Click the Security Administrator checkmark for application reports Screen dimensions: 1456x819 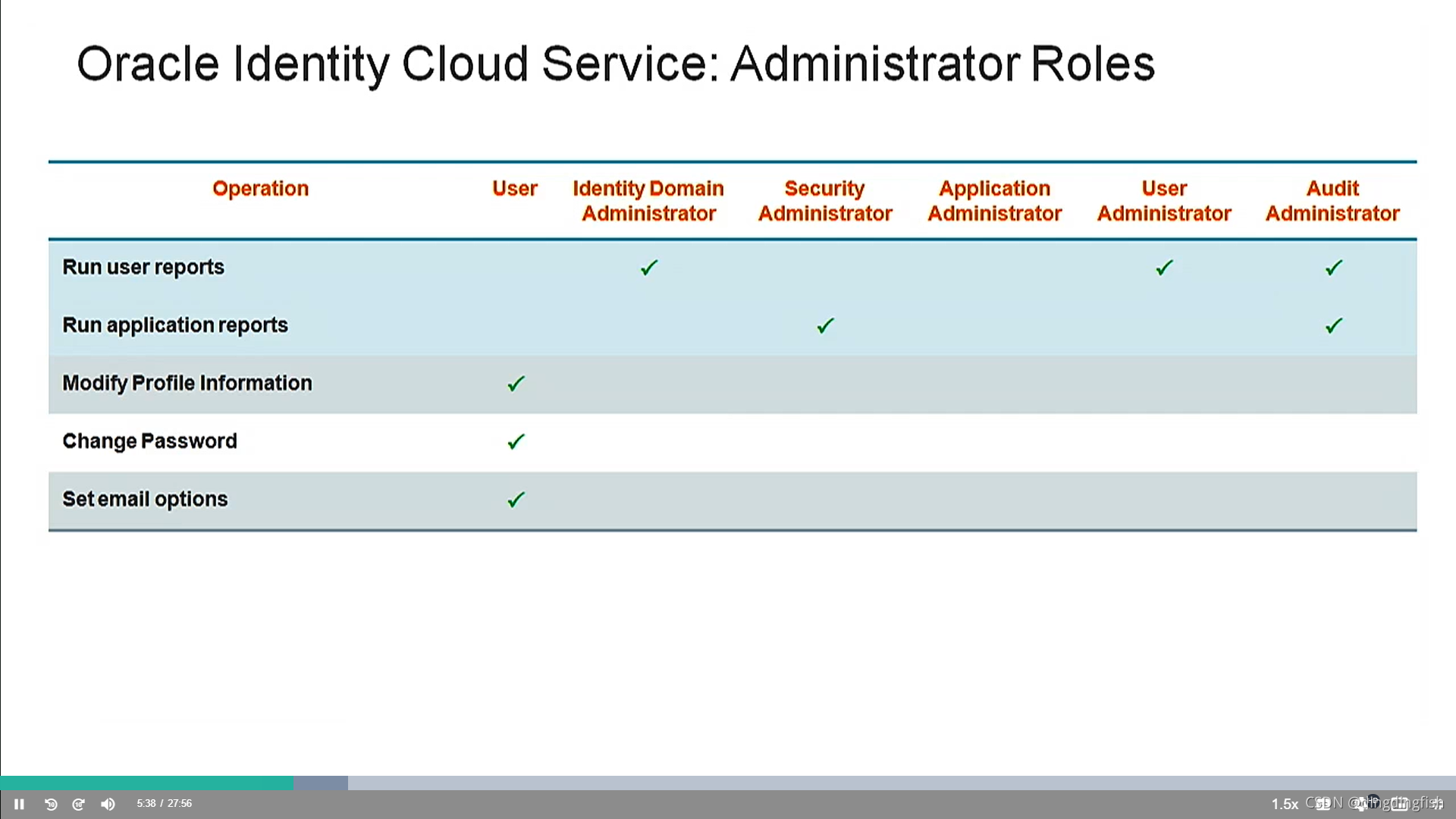click(x=825, y=325)
